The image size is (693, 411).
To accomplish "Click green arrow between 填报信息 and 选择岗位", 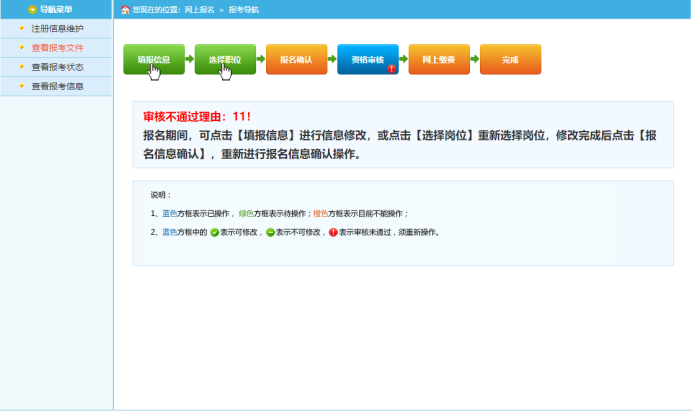I will coord(189,60).
